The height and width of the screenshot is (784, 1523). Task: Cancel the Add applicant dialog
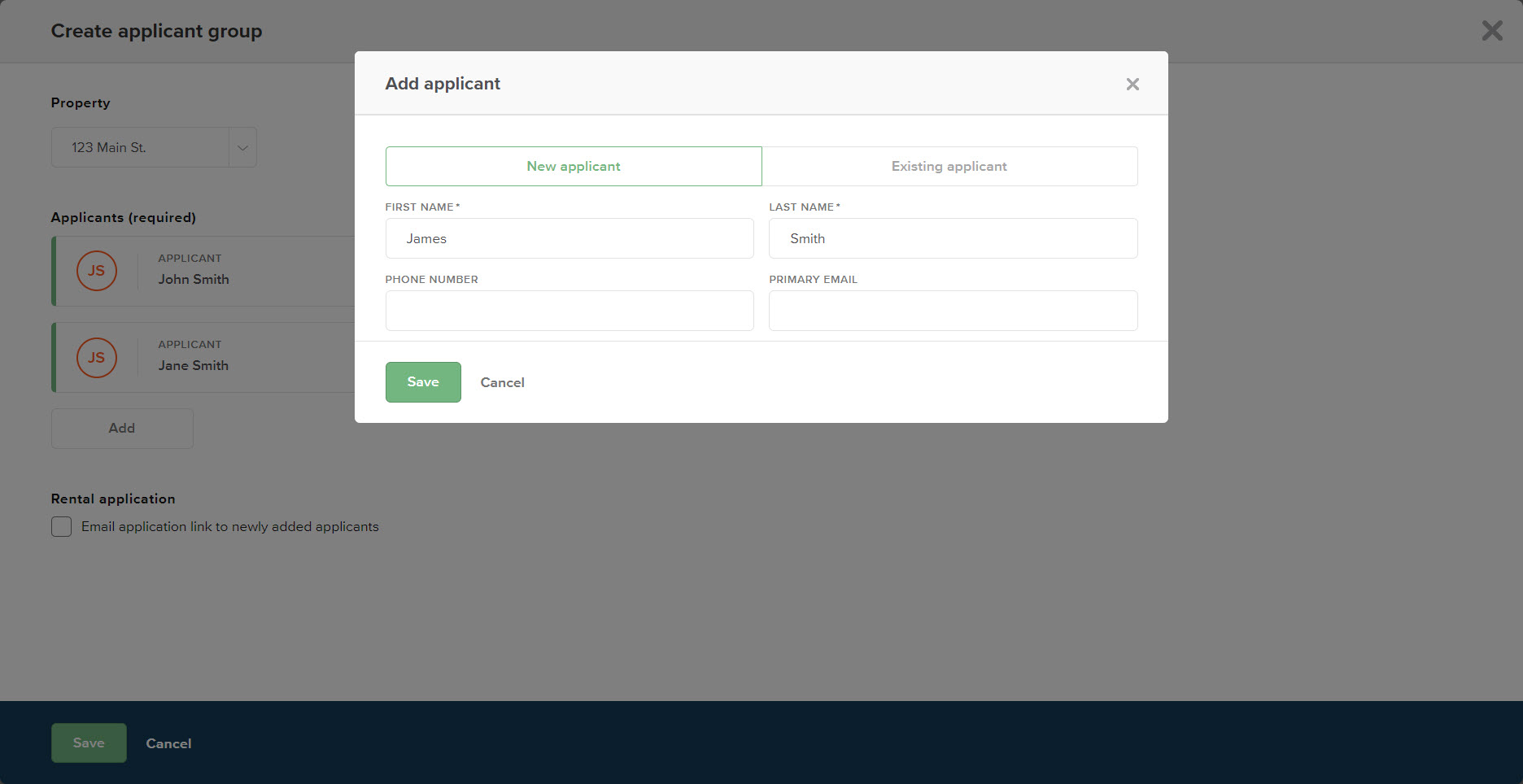[x=502, y=382]
